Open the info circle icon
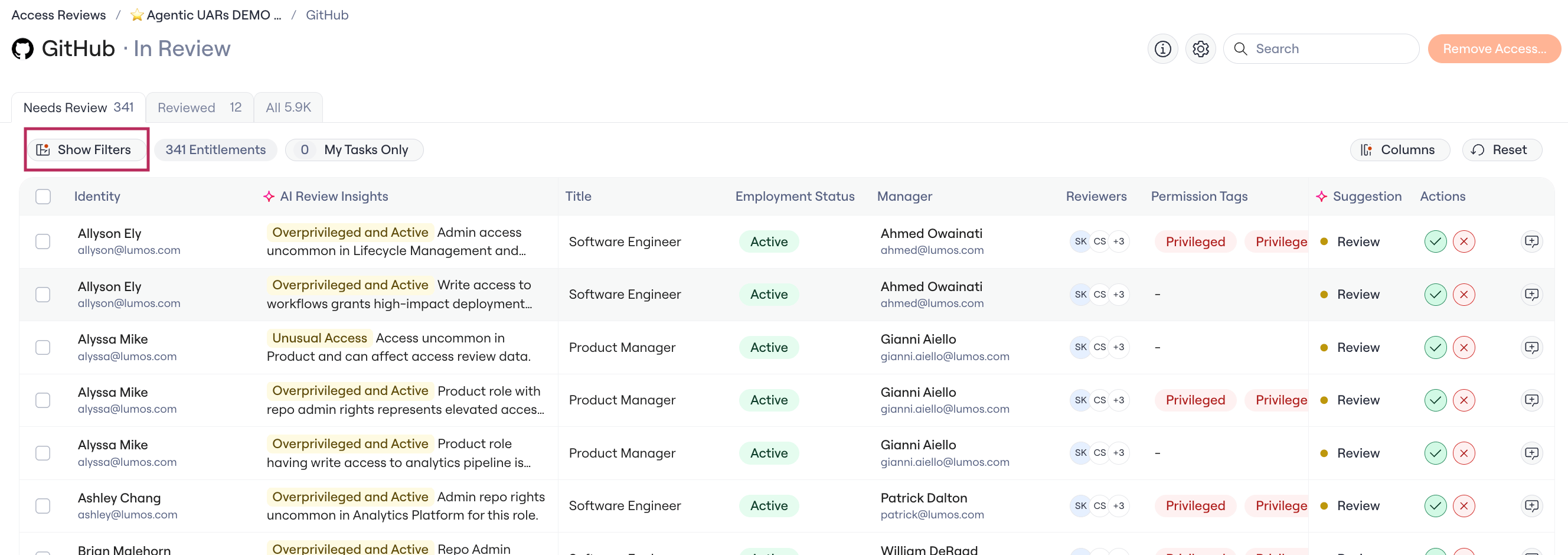This screenshot has height=555, width=1568. [x=1162, y=48]
